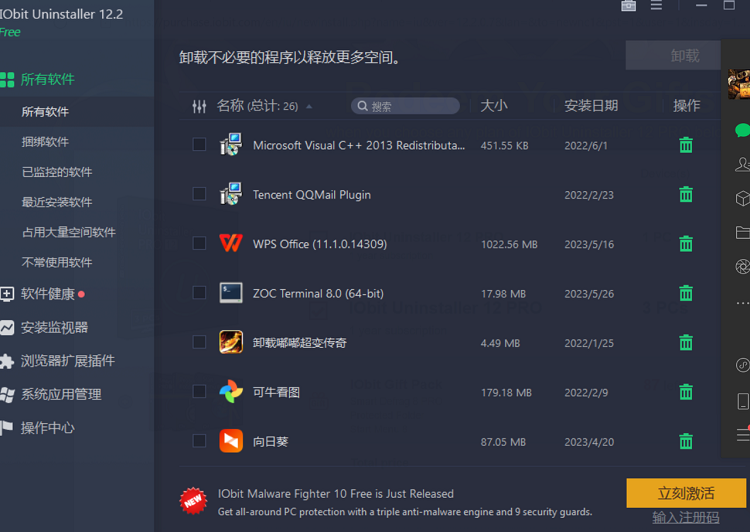Image resolution: width=750 pixels, height=532 pixels.
Task: Click trash icon for ZOC Terminal 8.0
Action: [686, 293]
